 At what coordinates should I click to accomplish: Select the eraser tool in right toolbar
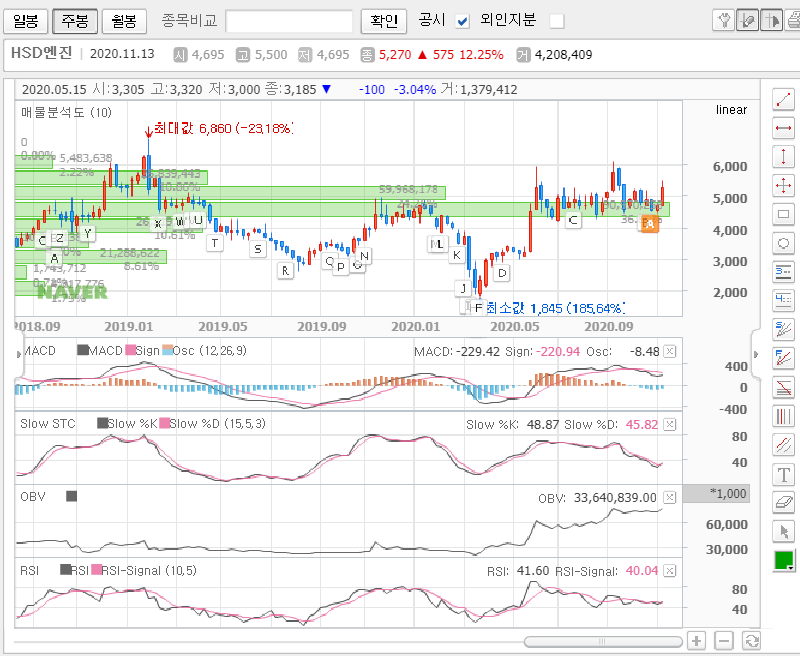(783, 502)
